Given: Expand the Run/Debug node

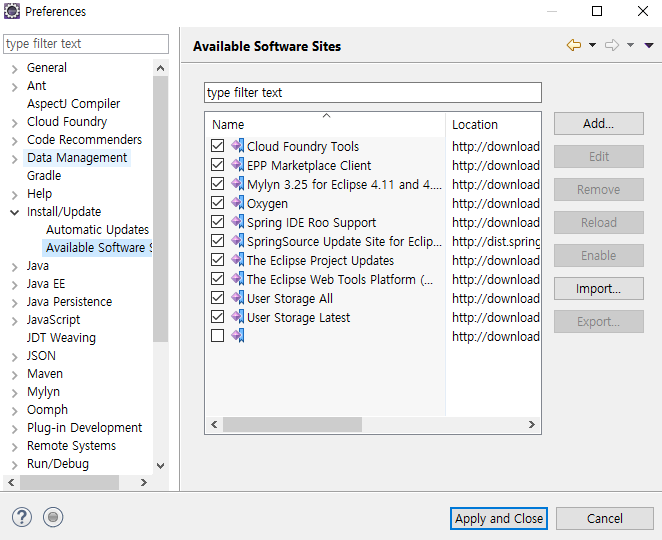Looking at the screenshot, I should pos(14,464).
